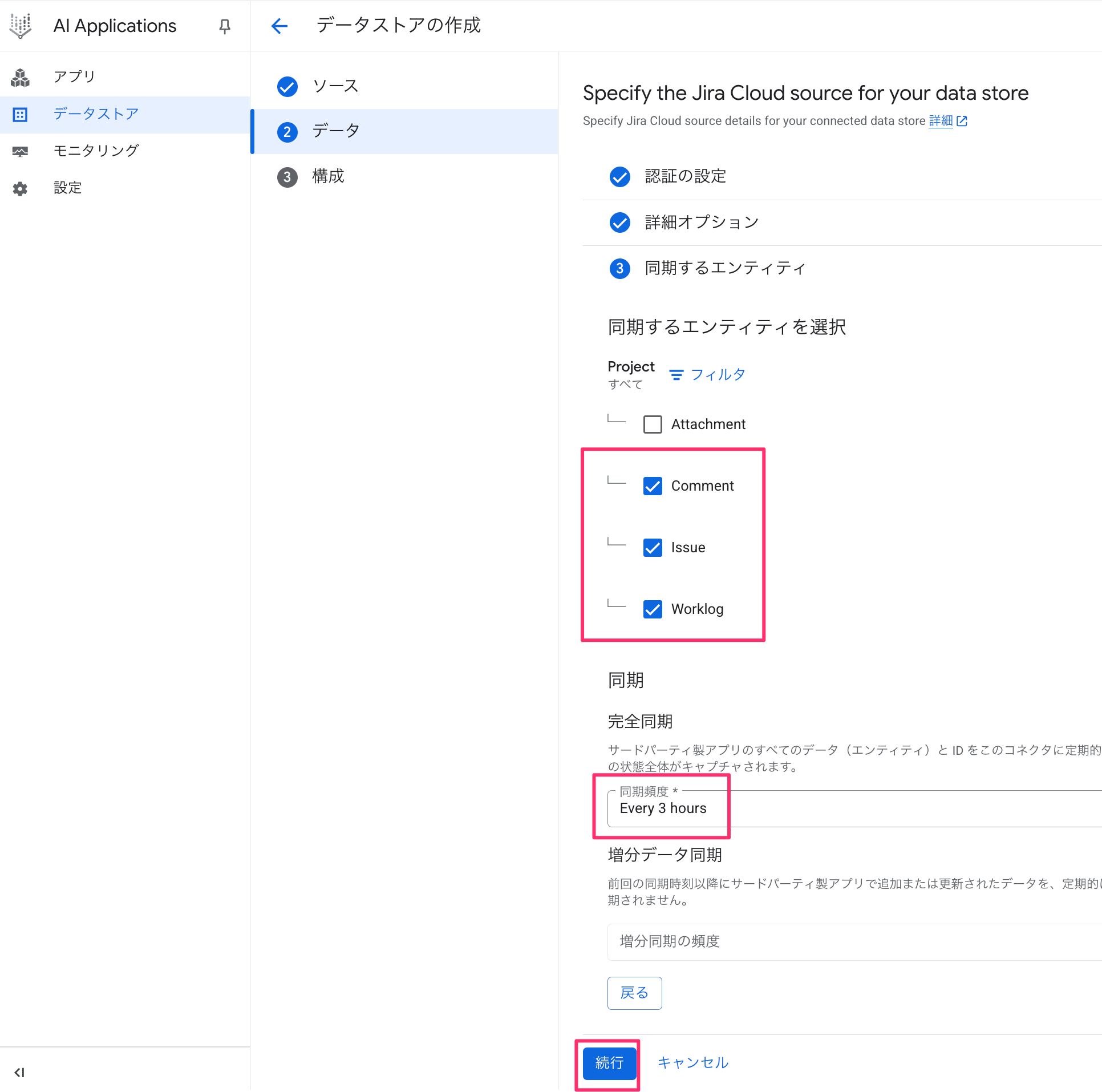Open モニタリング in the sidebar
This screenshot has height=1092, width=1102.
[125, 151]
